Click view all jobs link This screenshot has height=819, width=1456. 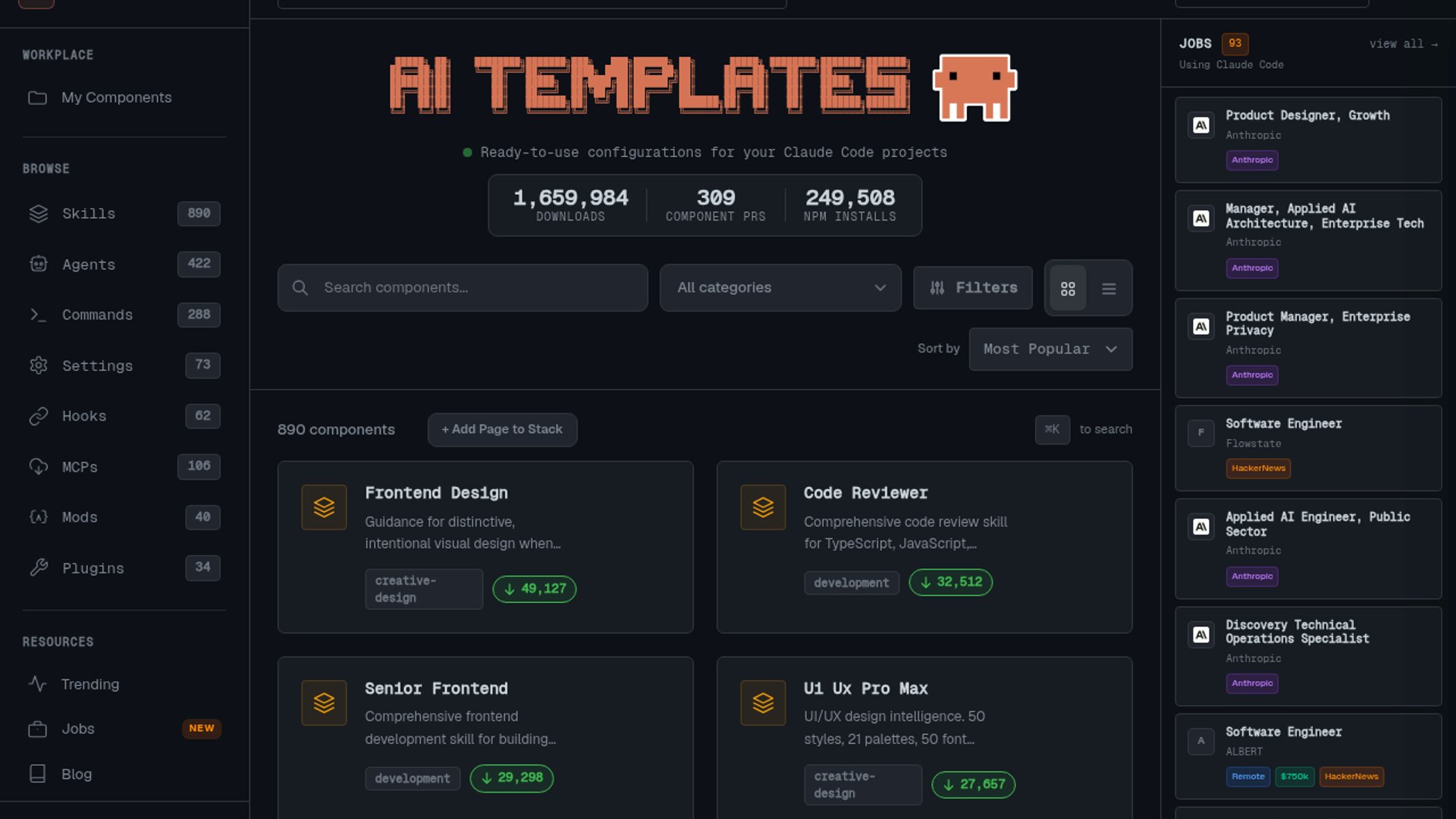coord(1403,44)
